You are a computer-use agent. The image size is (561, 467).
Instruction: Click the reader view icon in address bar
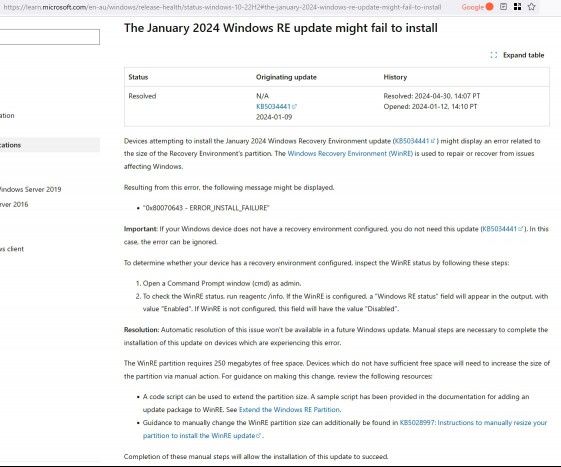pos(503,6)
